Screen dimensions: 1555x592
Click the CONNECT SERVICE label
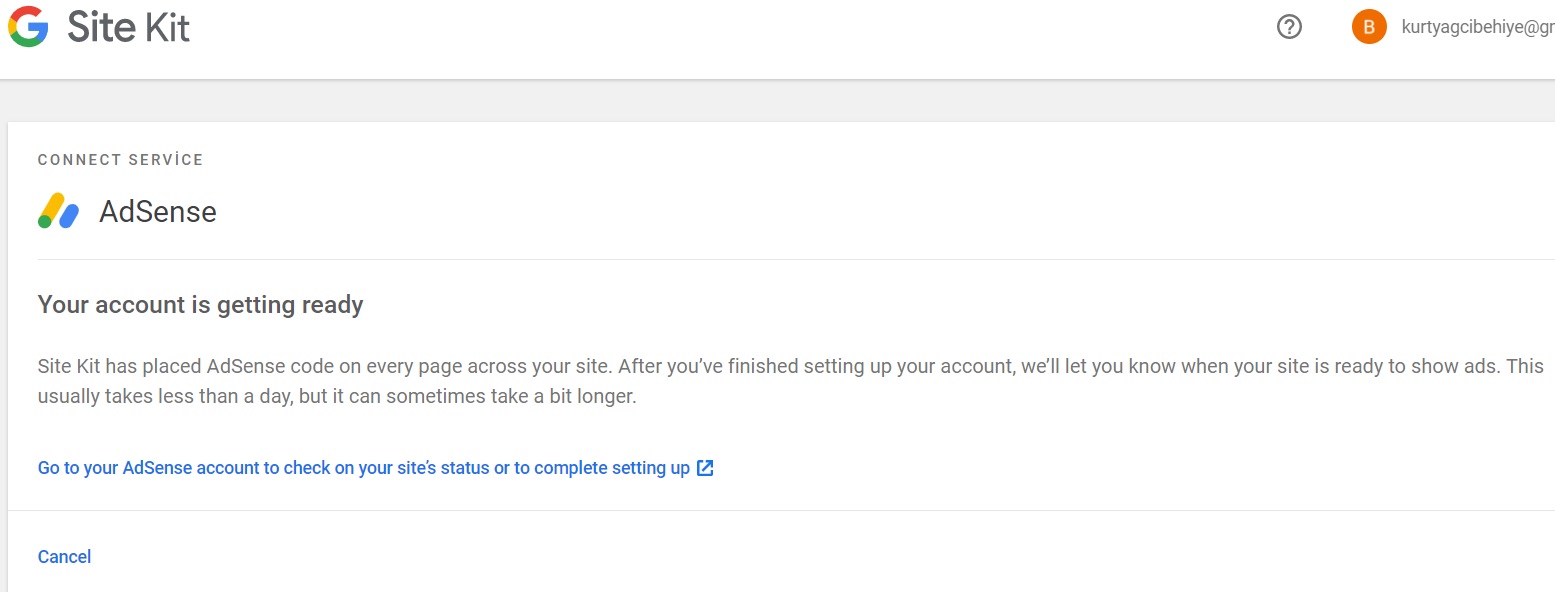(120, 160)
